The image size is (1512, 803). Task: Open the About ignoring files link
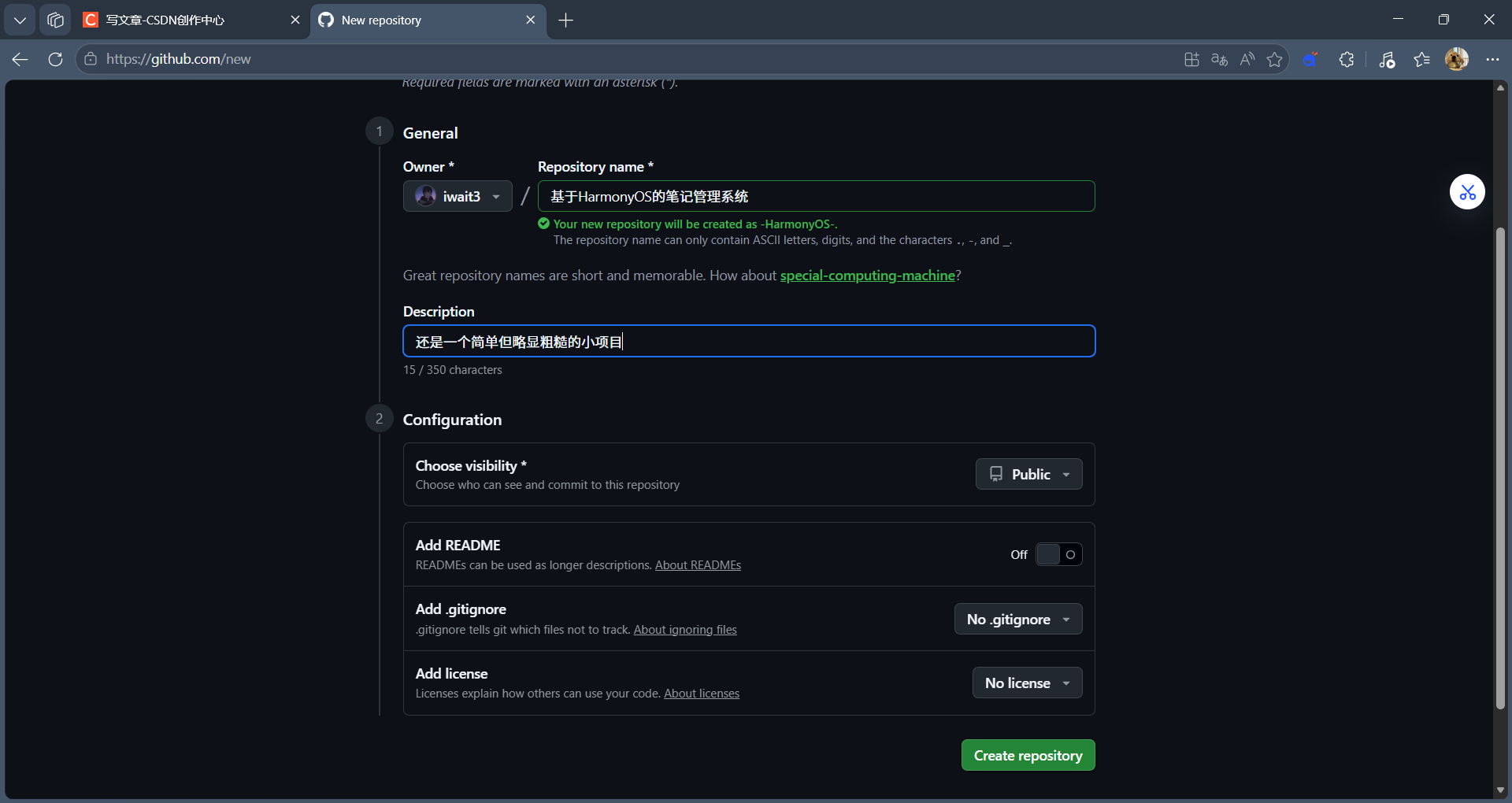point(685,630)
